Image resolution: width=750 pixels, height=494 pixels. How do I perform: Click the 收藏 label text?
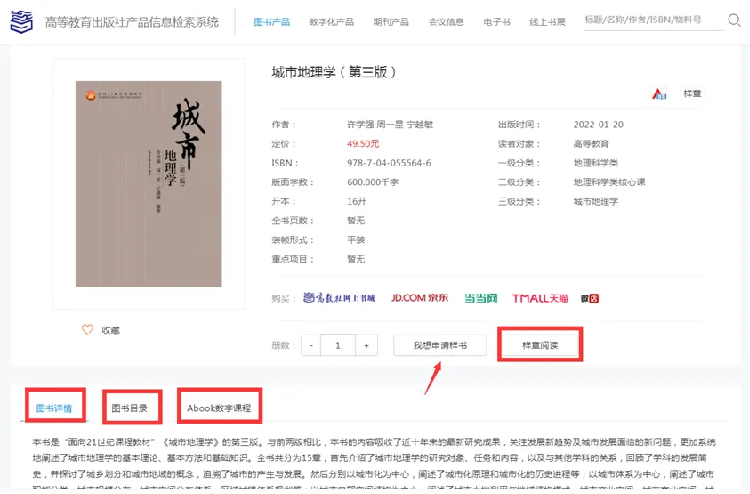[x=110, y=330]
